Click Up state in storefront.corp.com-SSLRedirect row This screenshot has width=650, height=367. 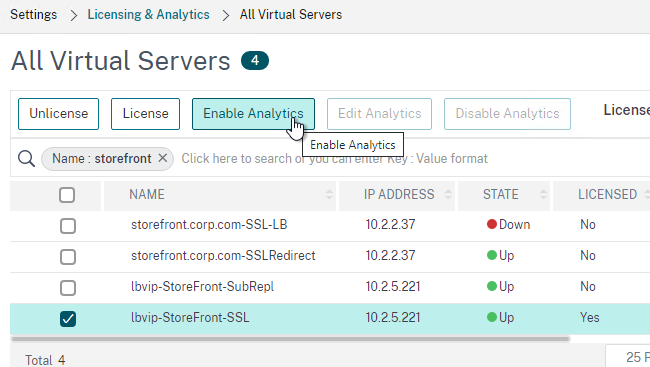(500, 255)
